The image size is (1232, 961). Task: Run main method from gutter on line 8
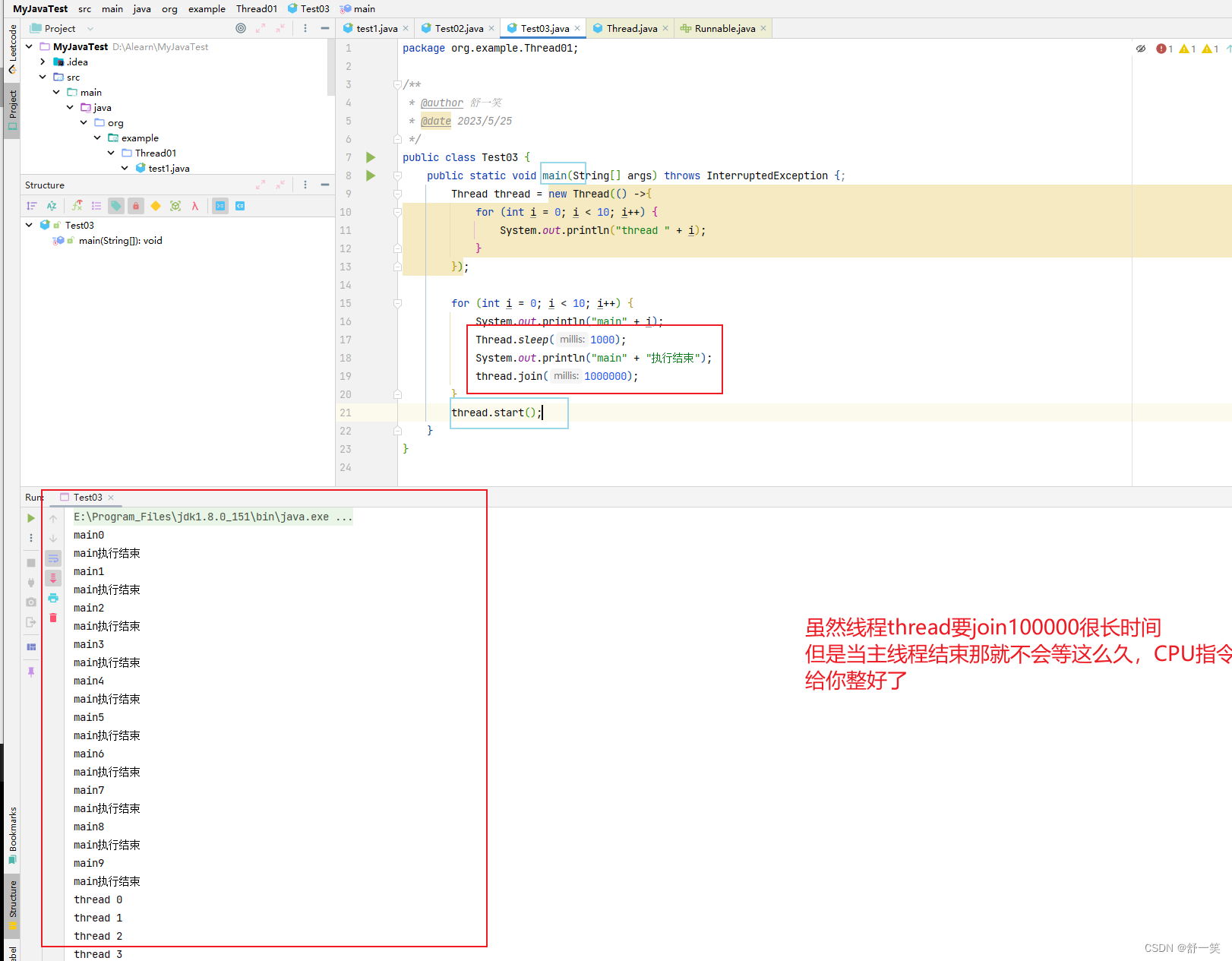click(371, 175)
